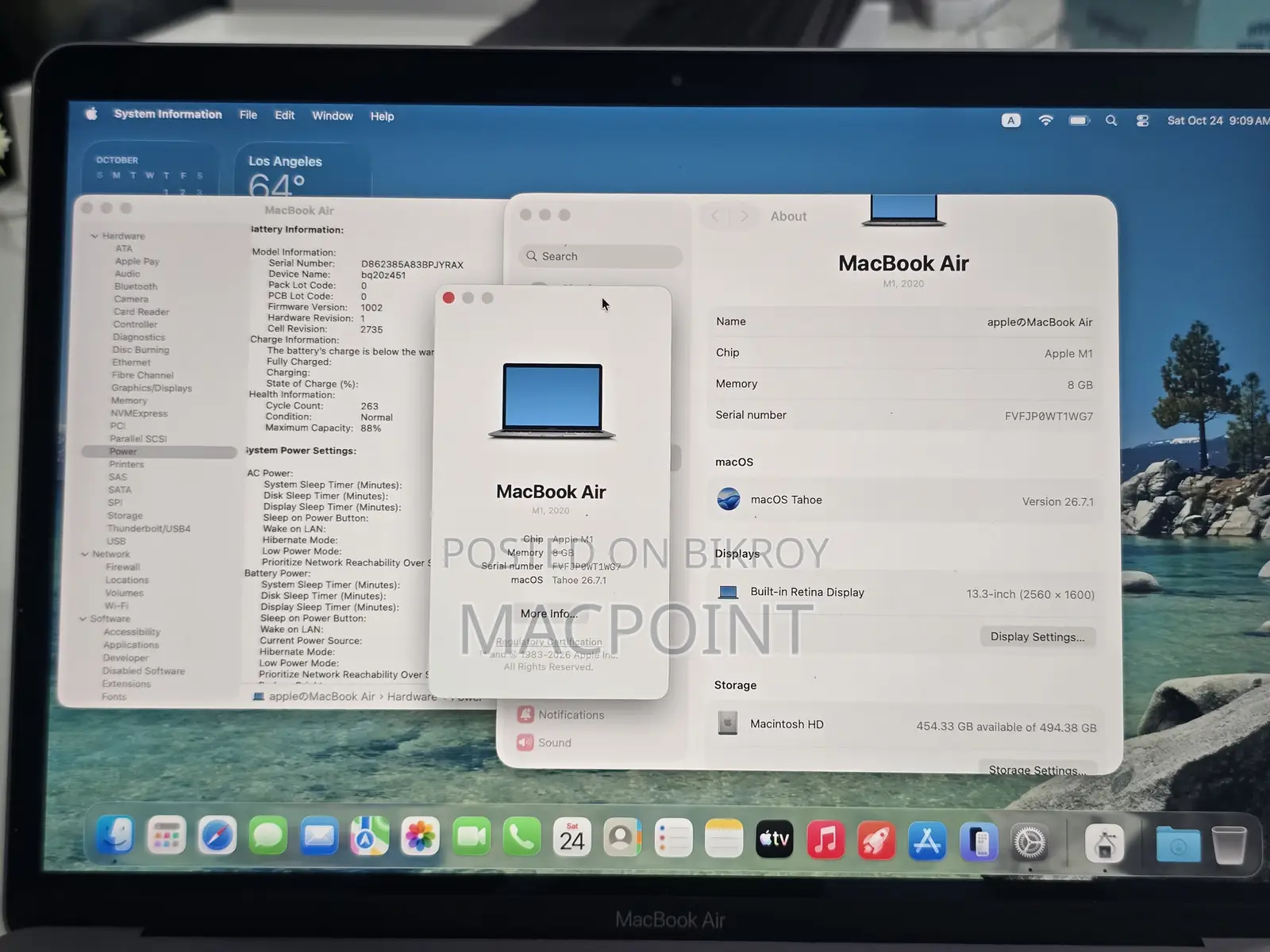Select Storage in System Information sidebar
The image size is (1270, 952).
pos(125,516)
